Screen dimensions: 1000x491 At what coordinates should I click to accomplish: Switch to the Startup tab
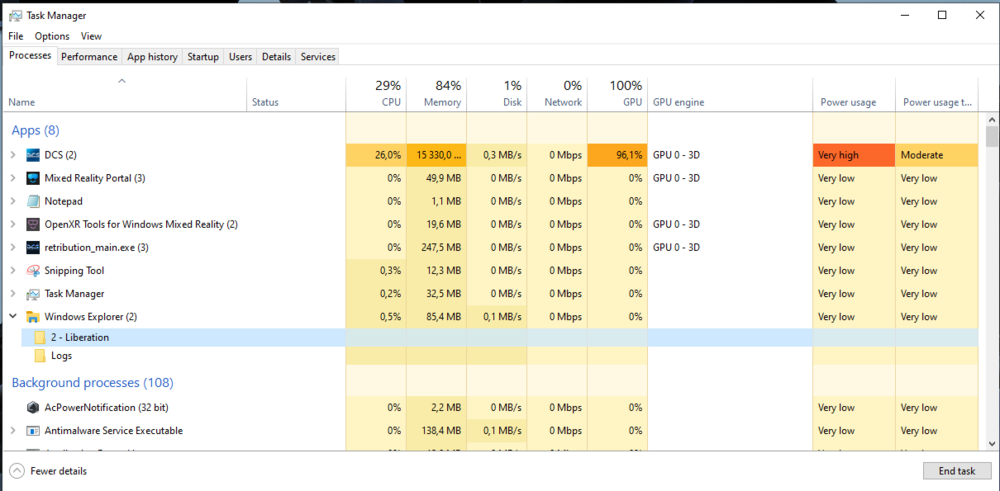tap(203, 57)
